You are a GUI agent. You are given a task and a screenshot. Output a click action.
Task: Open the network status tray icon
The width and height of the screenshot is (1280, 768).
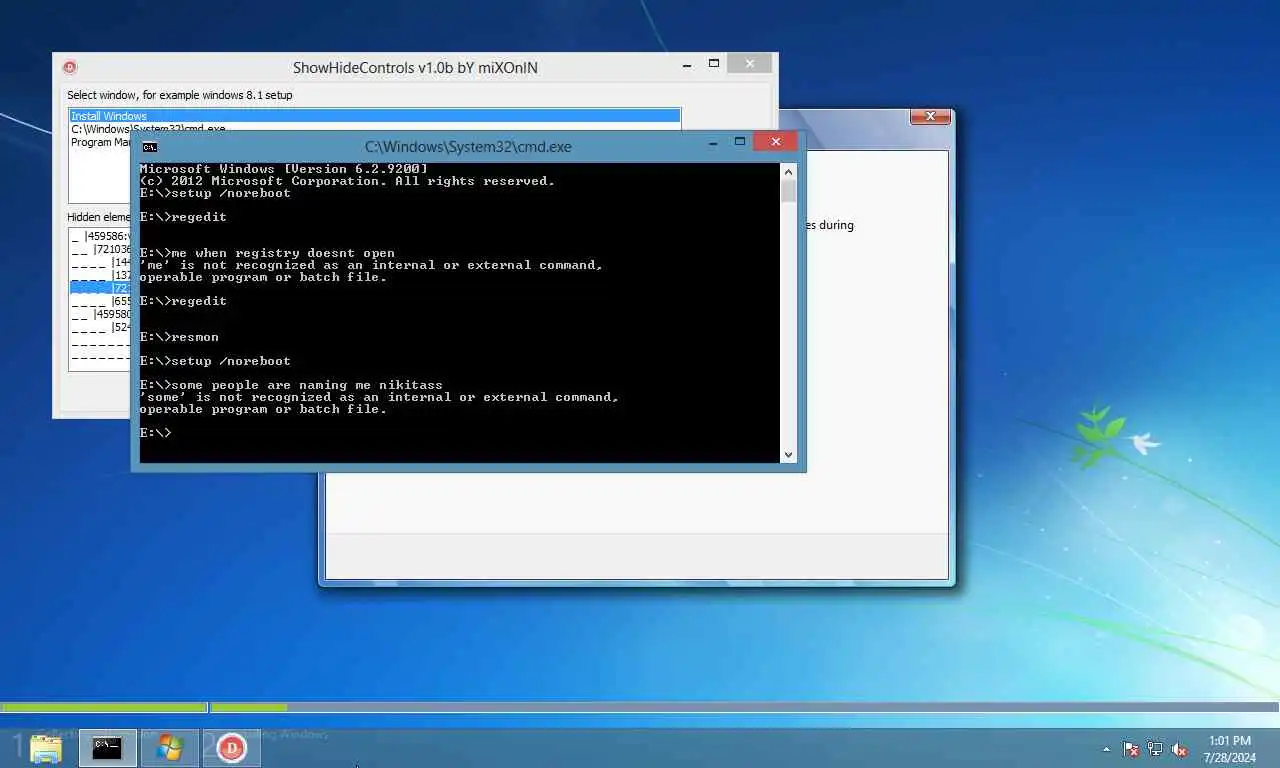1155,749
